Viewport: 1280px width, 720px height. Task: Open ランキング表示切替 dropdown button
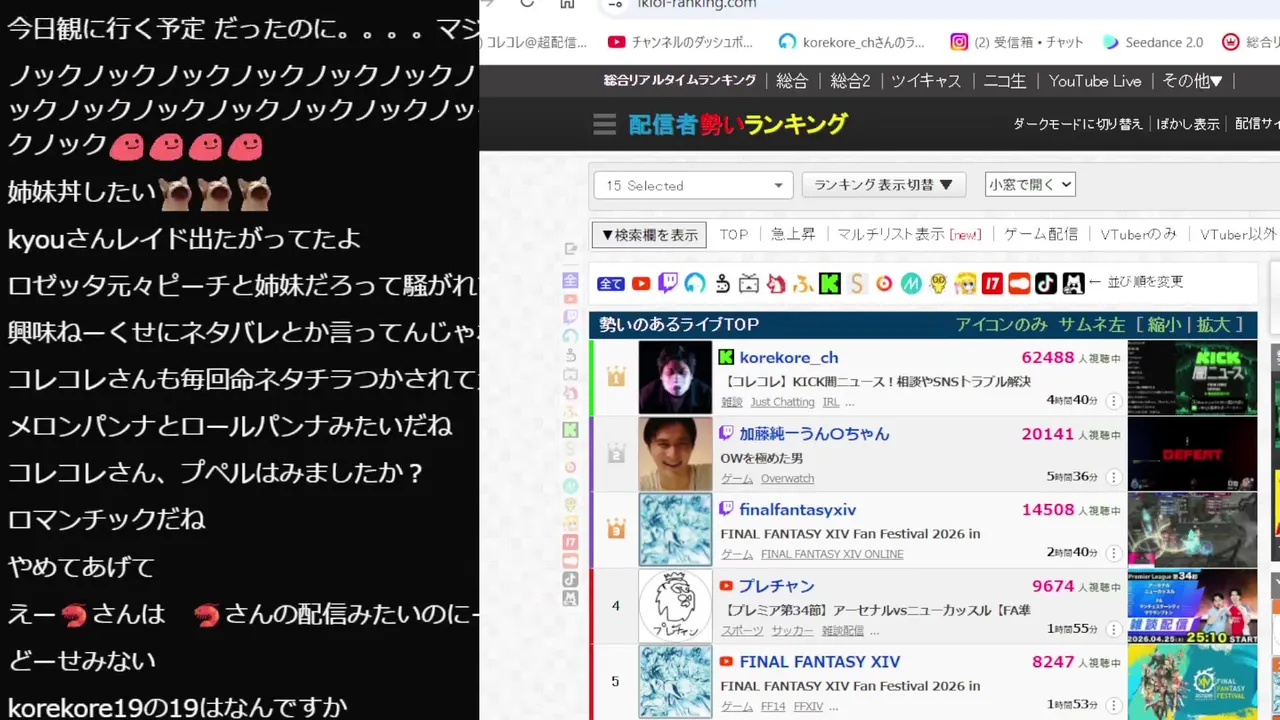[883, 185]
